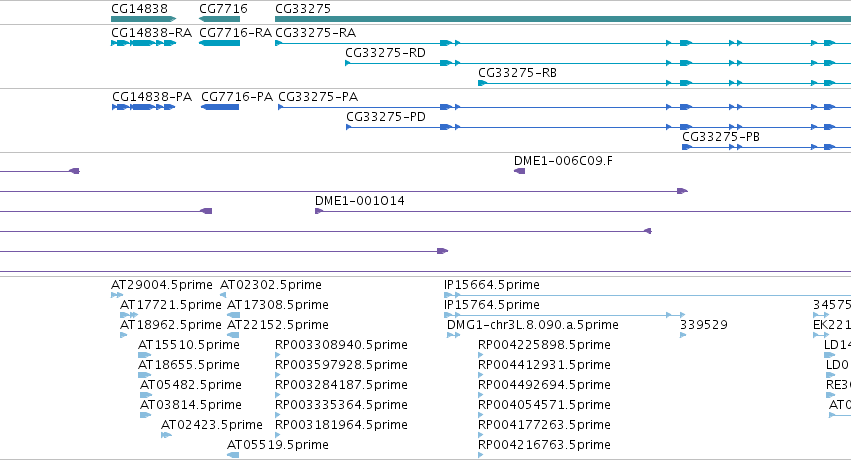Image resolution: width=851 pixels, height=460 pixels.
Task: Click the RP003335364.5prime label
Action: coord(341,405)
